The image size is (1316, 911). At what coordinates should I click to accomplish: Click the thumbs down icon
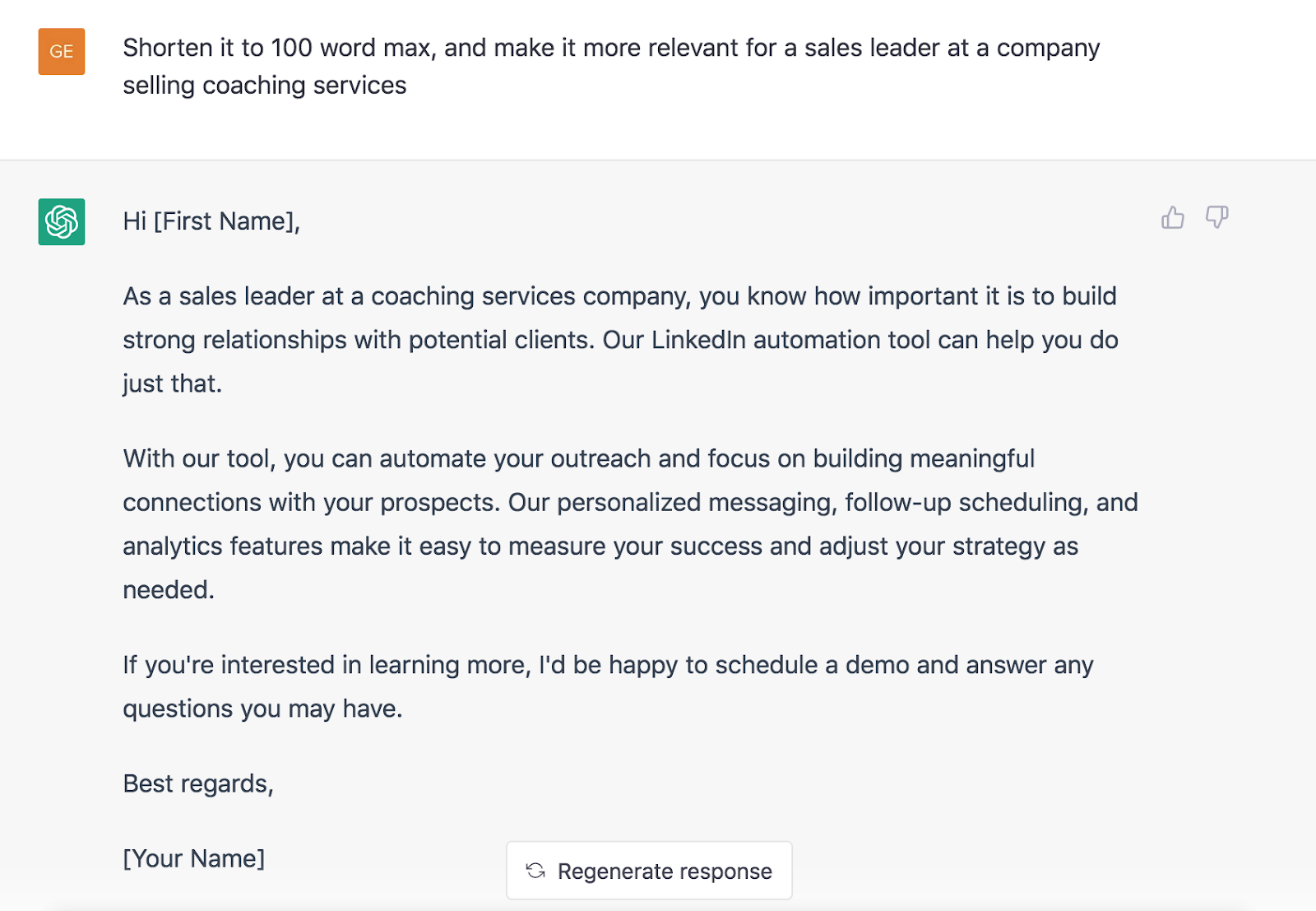[1216, 217]
